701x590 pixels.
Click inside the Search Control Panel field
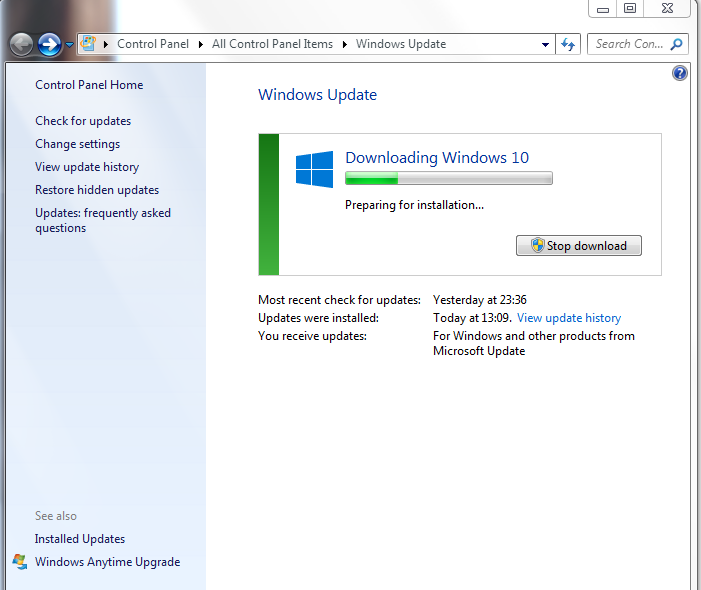click(x=628, y=44)
